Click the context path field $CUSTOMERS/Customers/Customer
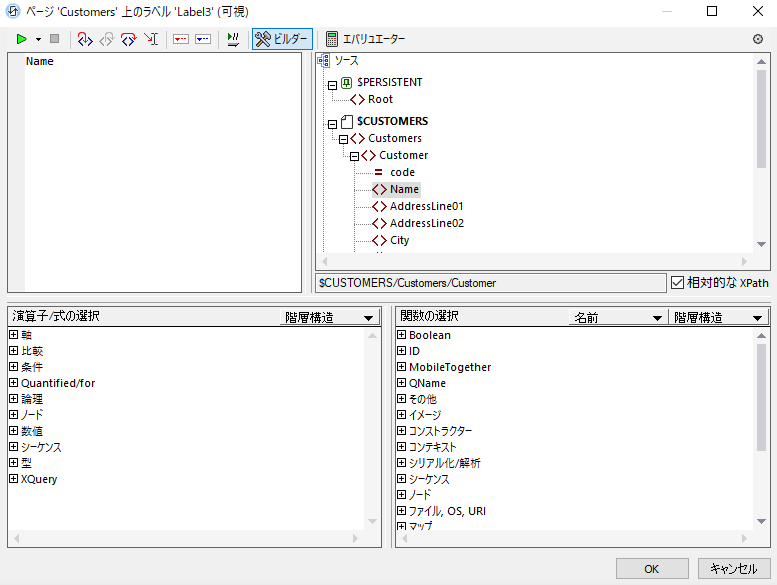 491,283
